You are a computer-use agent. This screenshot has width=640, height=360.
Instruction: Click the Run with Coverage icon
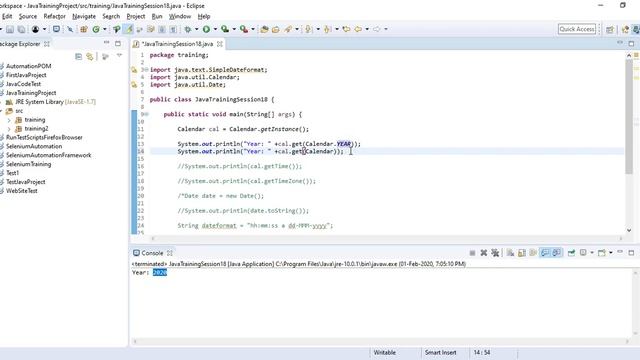[x=225, y=29]
